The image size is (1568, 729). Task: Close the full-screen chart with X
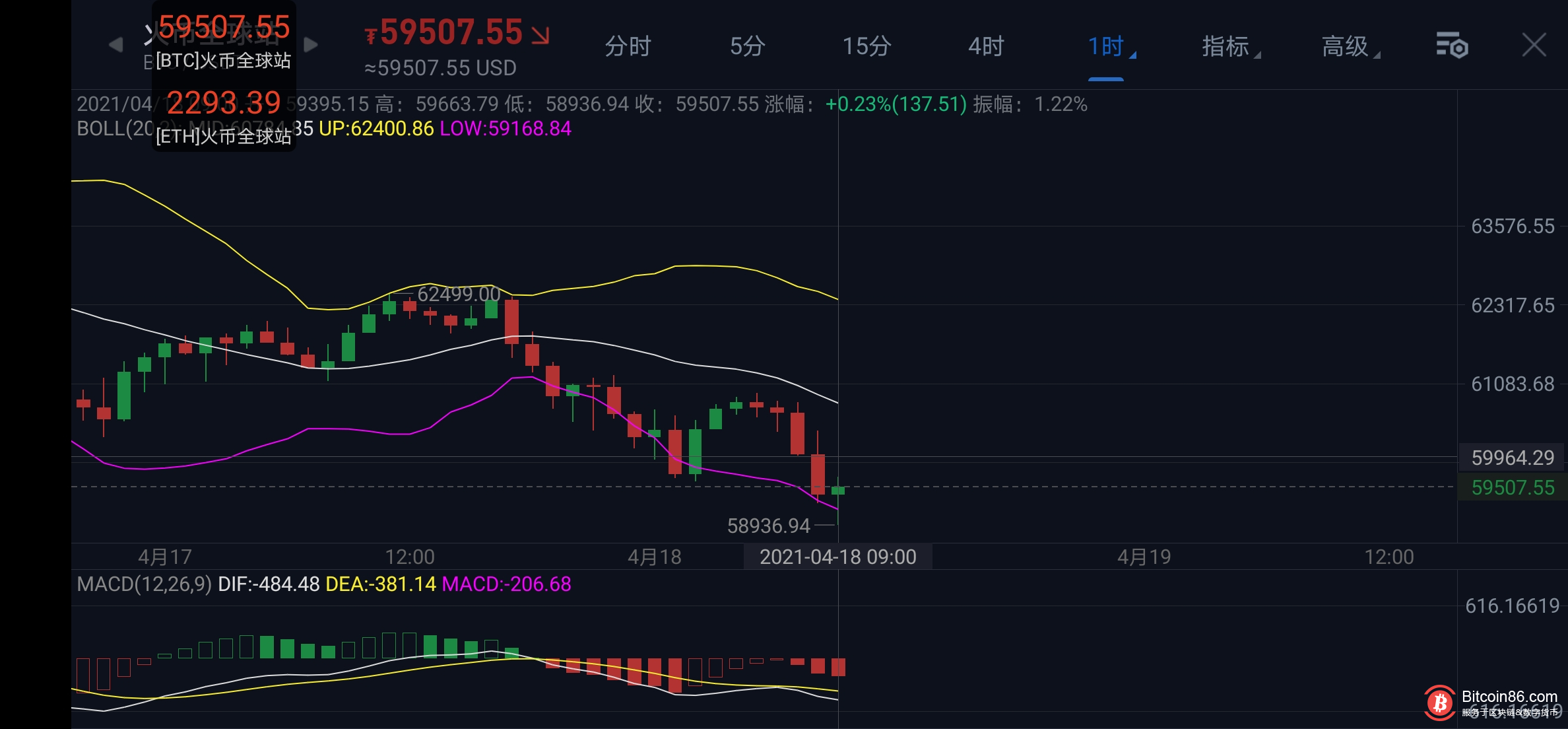pos(1534,46)
